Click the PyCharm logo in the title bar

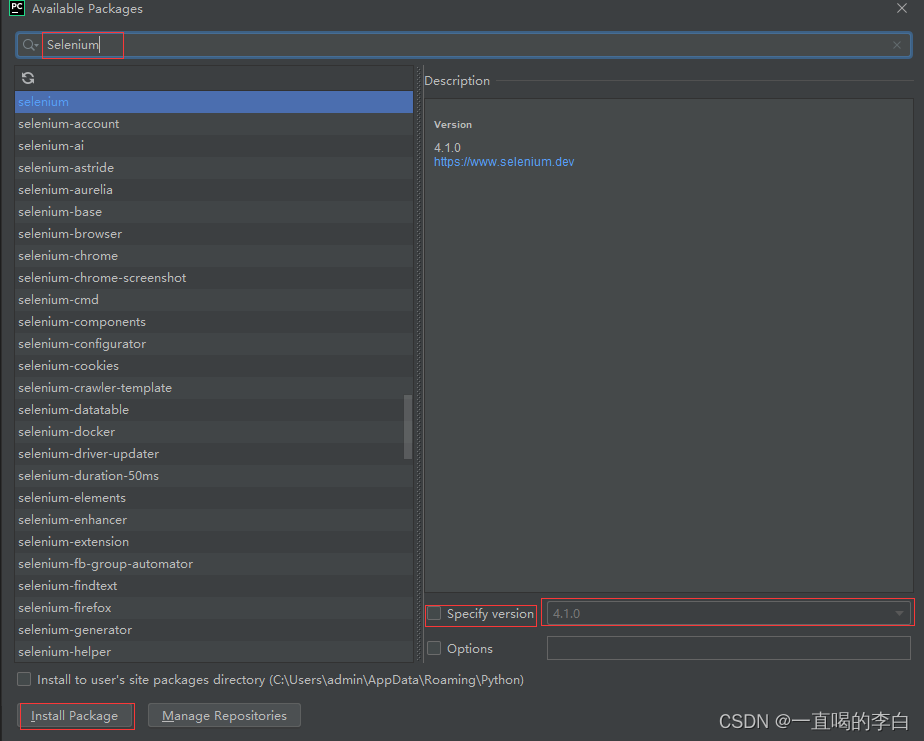click(17, 8)
